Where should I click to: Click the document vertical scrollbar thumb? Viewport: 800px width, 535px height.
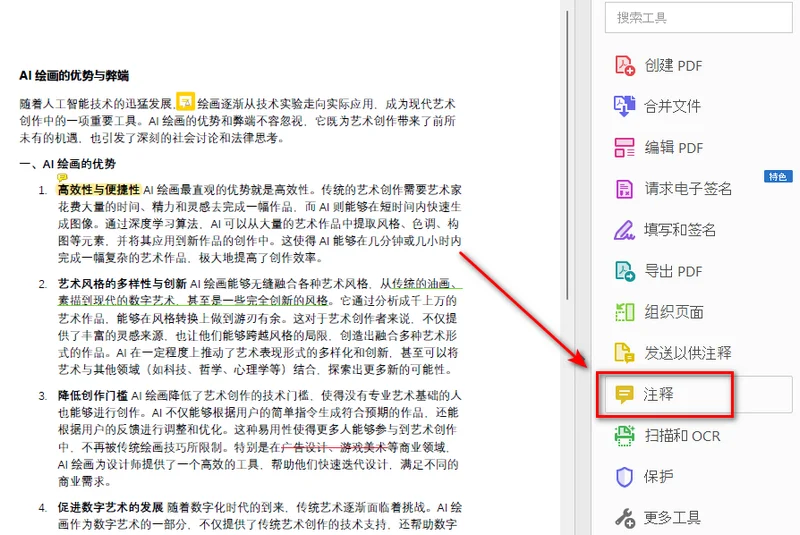(567, 156)
